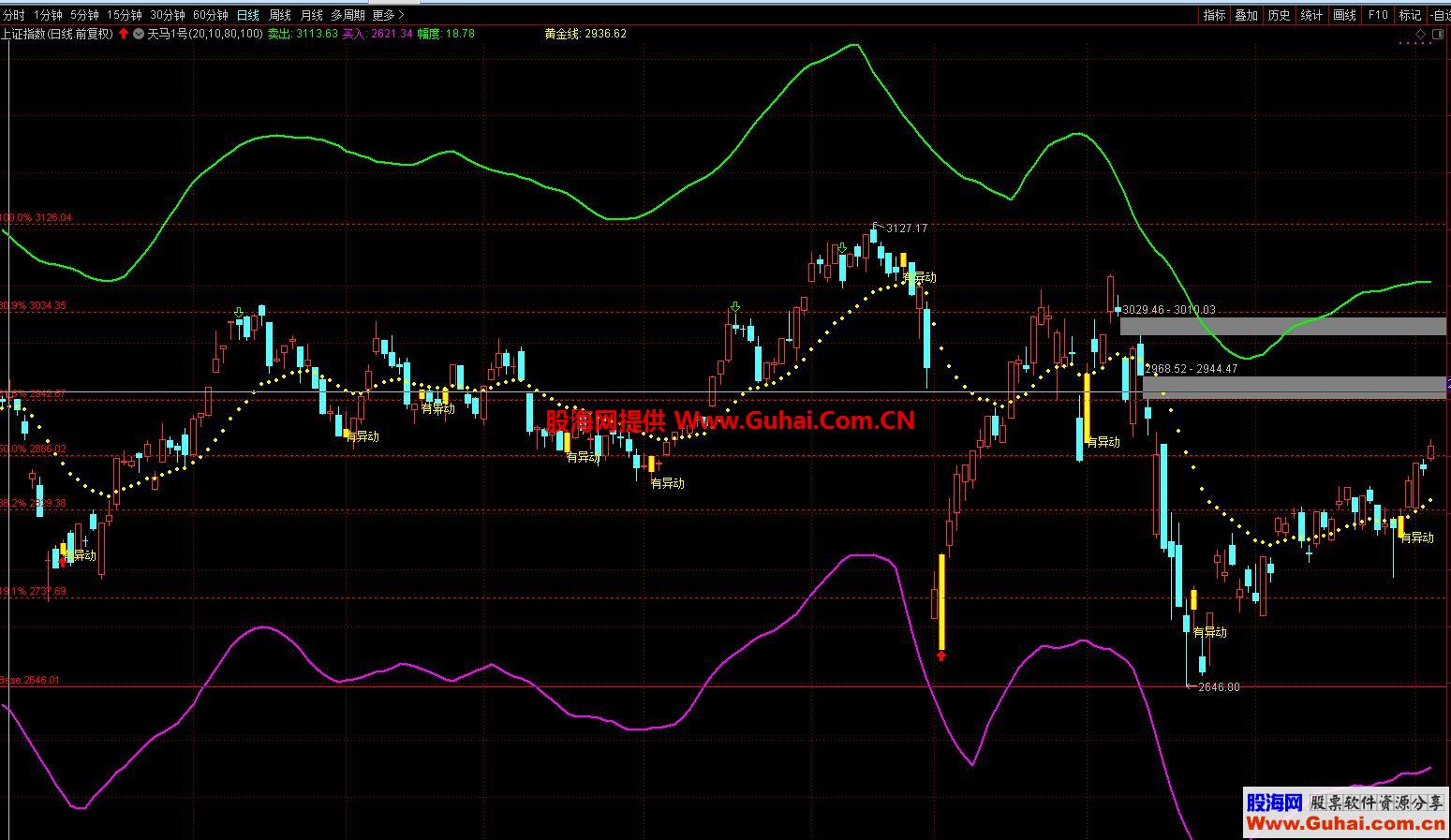Click the 标记 mark button
Viewport: 1451px width, 840px height.
(1410, 15)
